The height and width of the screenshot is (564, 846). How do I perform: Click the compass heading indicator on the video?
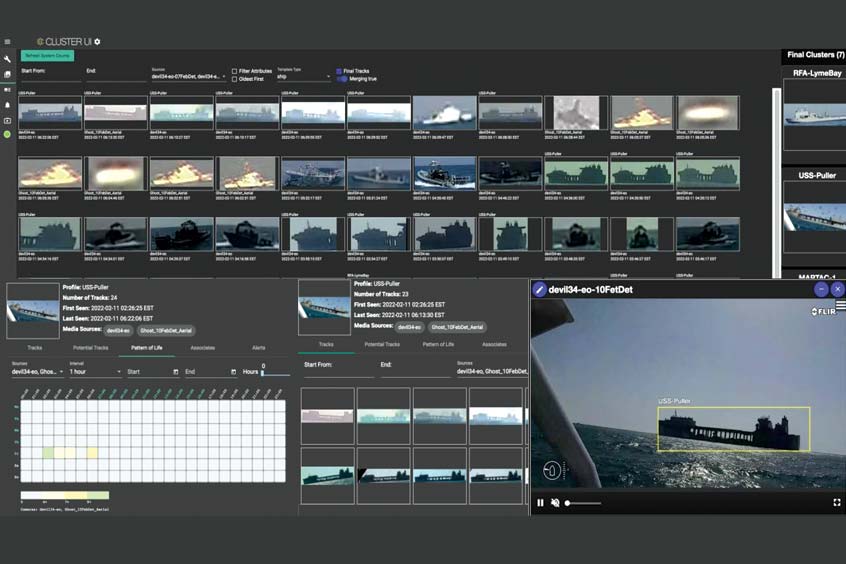[x=552, y=470]
